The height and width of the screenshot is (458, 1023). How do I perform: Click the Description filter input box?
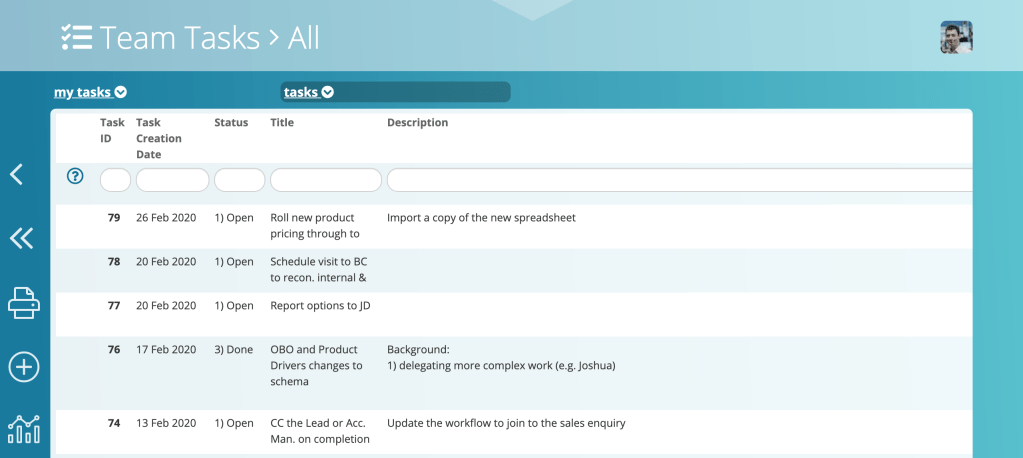click(x=680, y=180)
